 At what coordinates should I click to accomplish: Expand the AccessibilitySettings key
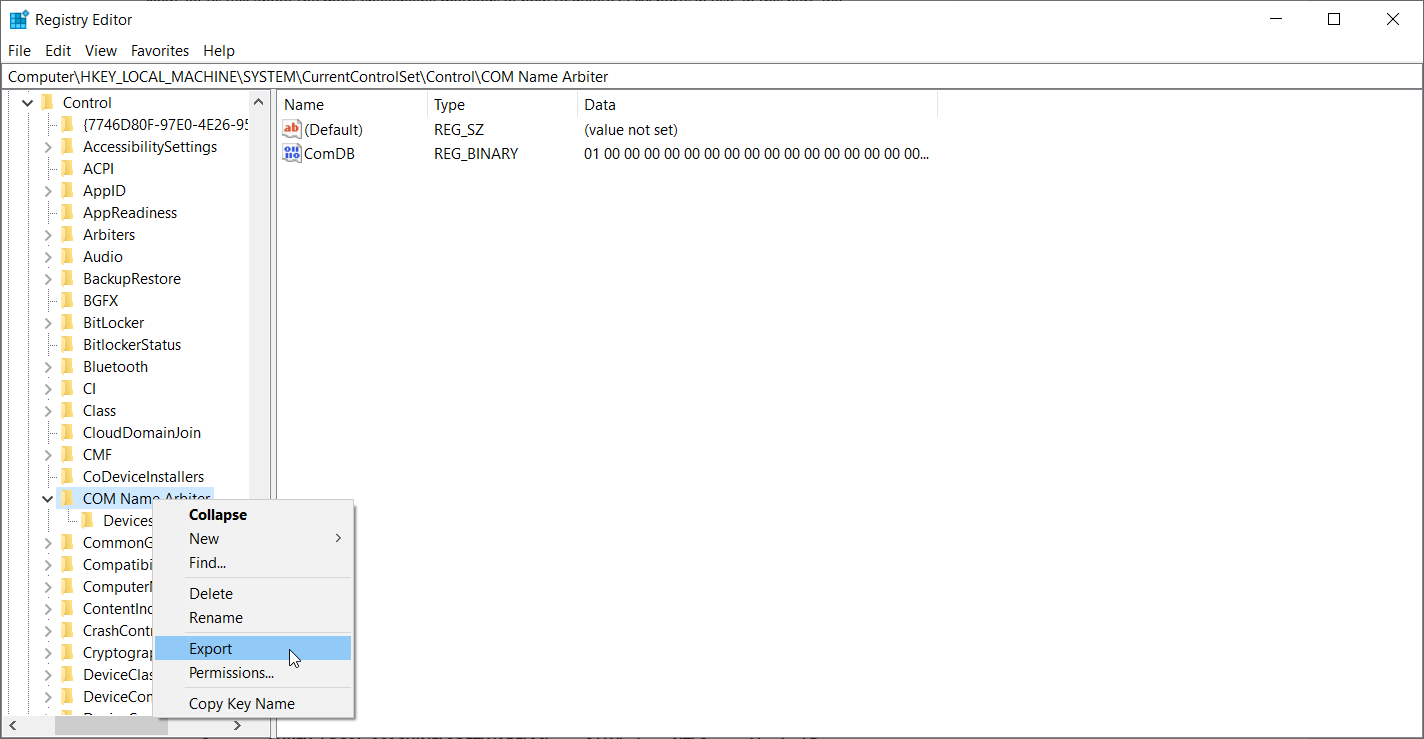pyautogui.click(x=48, y=146)
